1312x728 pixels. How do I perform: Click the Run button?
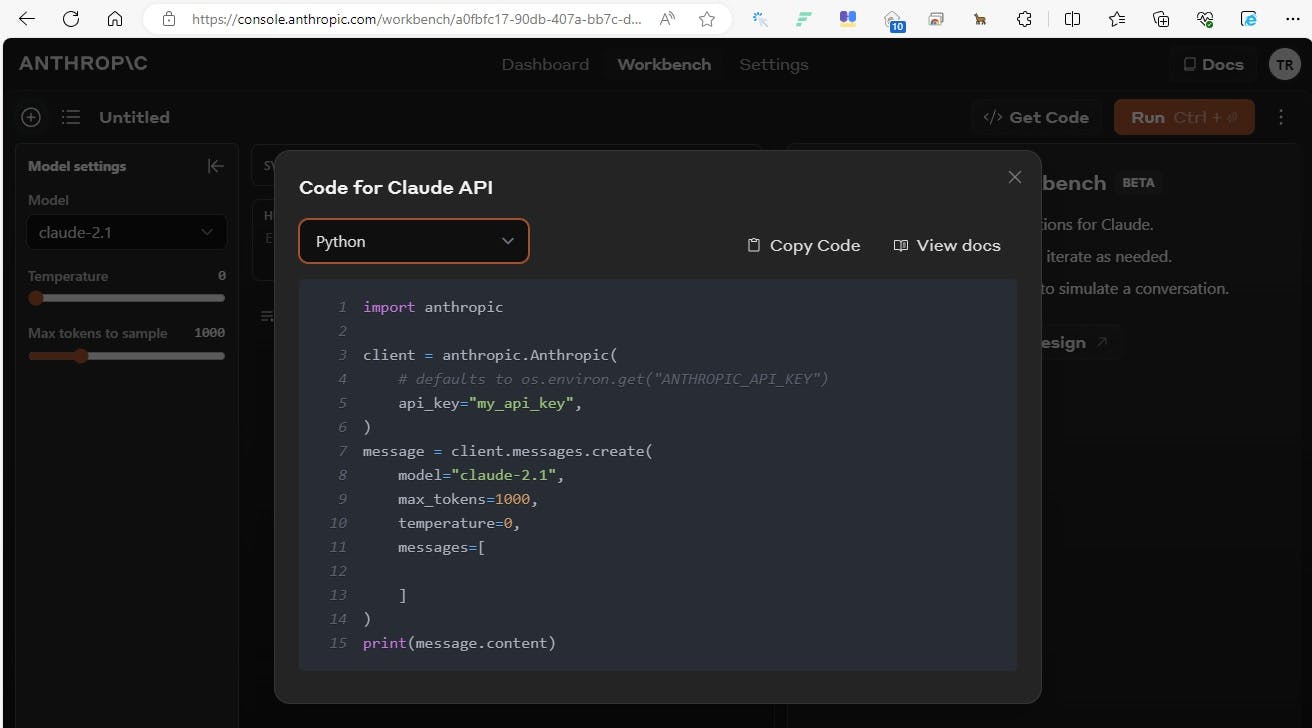[1184, 117]
